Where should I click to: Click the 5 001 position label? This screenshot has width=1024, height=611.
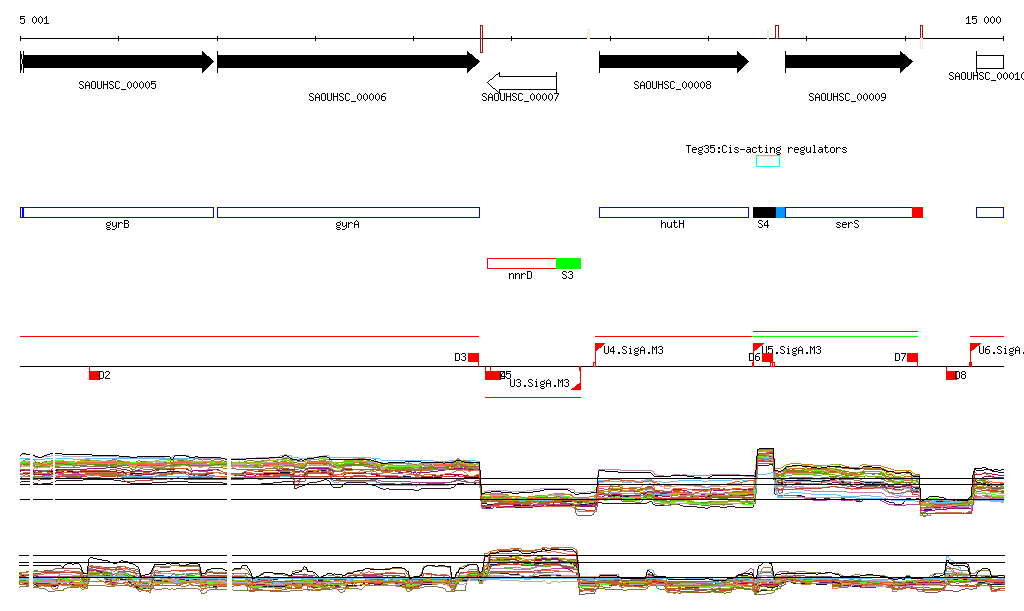34,20
